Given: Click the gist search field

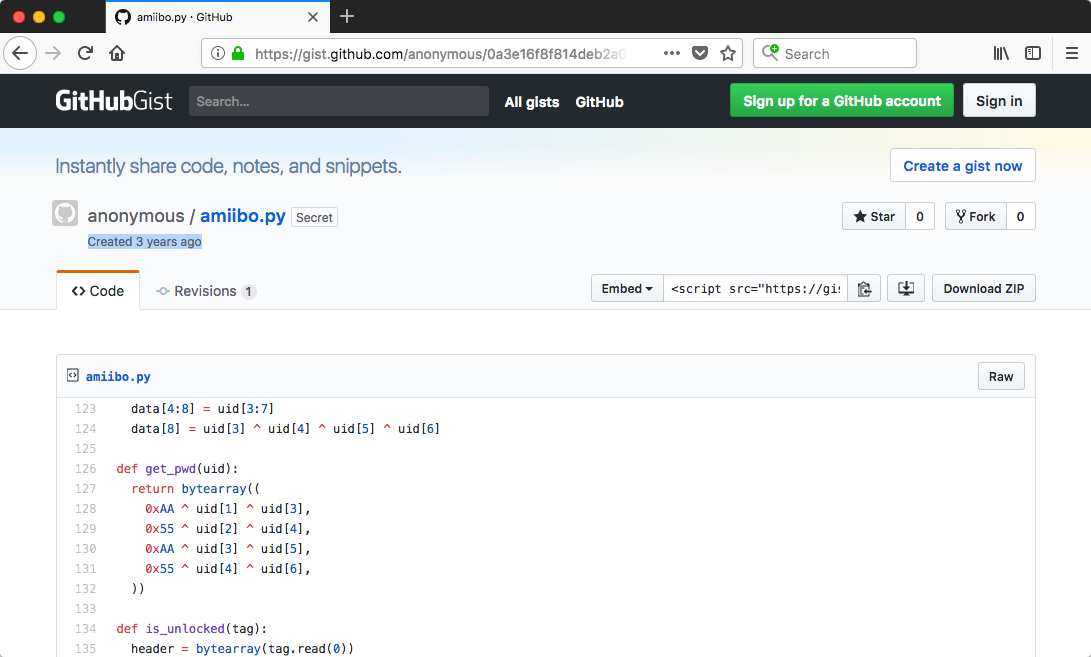Looking at the screenshot, I should click(x=338, y=101).
